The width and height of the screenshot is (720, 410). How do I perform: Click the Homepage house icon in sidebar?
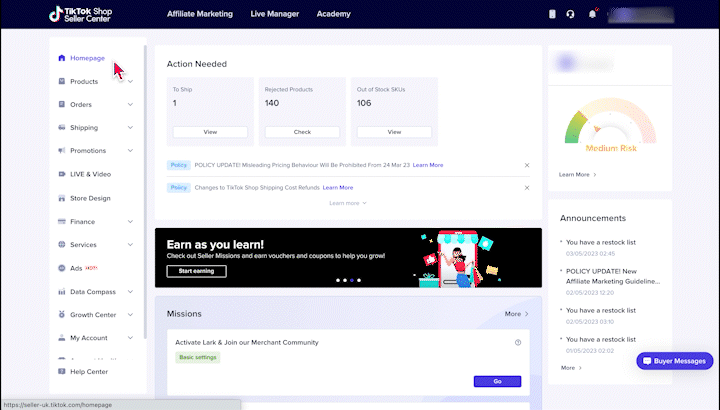62,58
